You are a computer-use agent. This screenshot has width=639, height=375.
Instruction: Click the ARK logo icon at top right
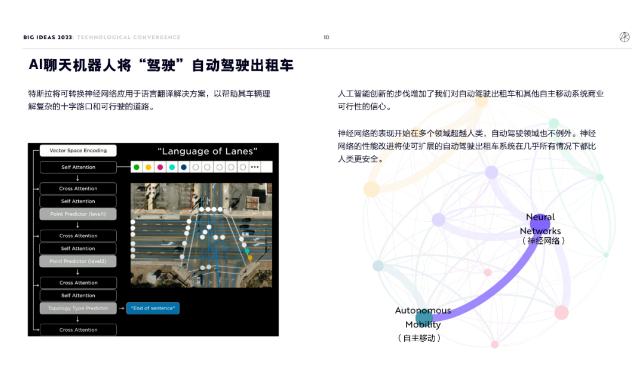point(624,37)
